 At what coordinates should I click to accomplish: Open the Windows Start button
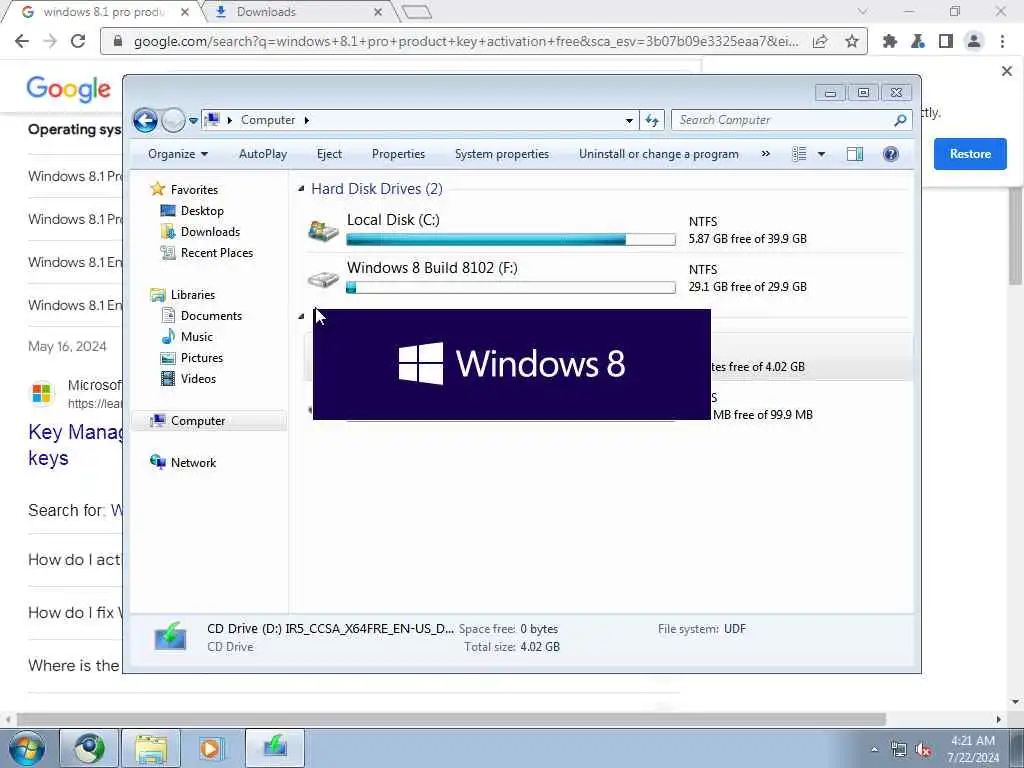[x=27, y=748]
